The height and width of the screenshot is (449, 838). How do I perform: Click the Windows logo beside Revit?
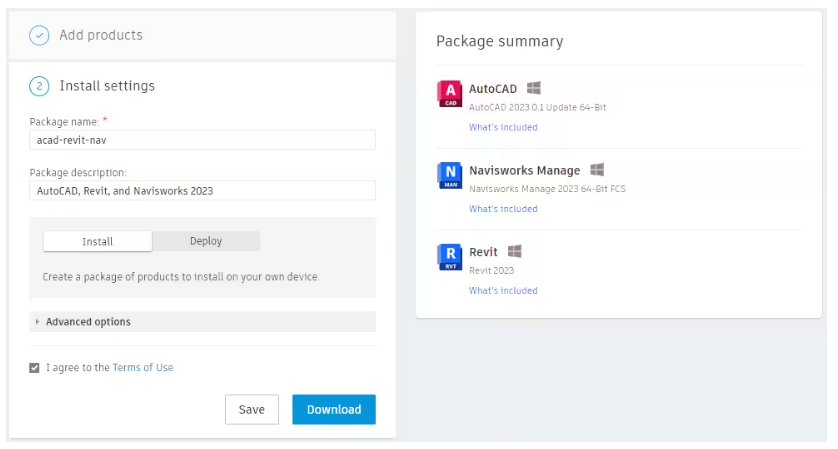click(515, 251)
